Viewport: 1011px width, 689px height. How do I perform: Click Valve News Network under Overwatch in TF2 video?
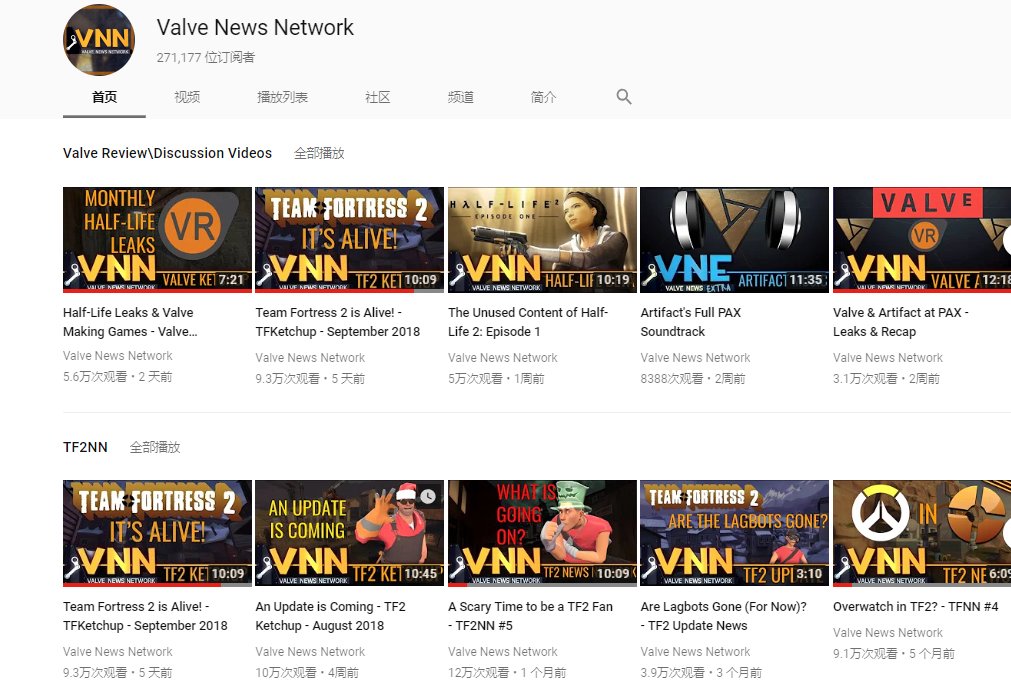(888, 633)
